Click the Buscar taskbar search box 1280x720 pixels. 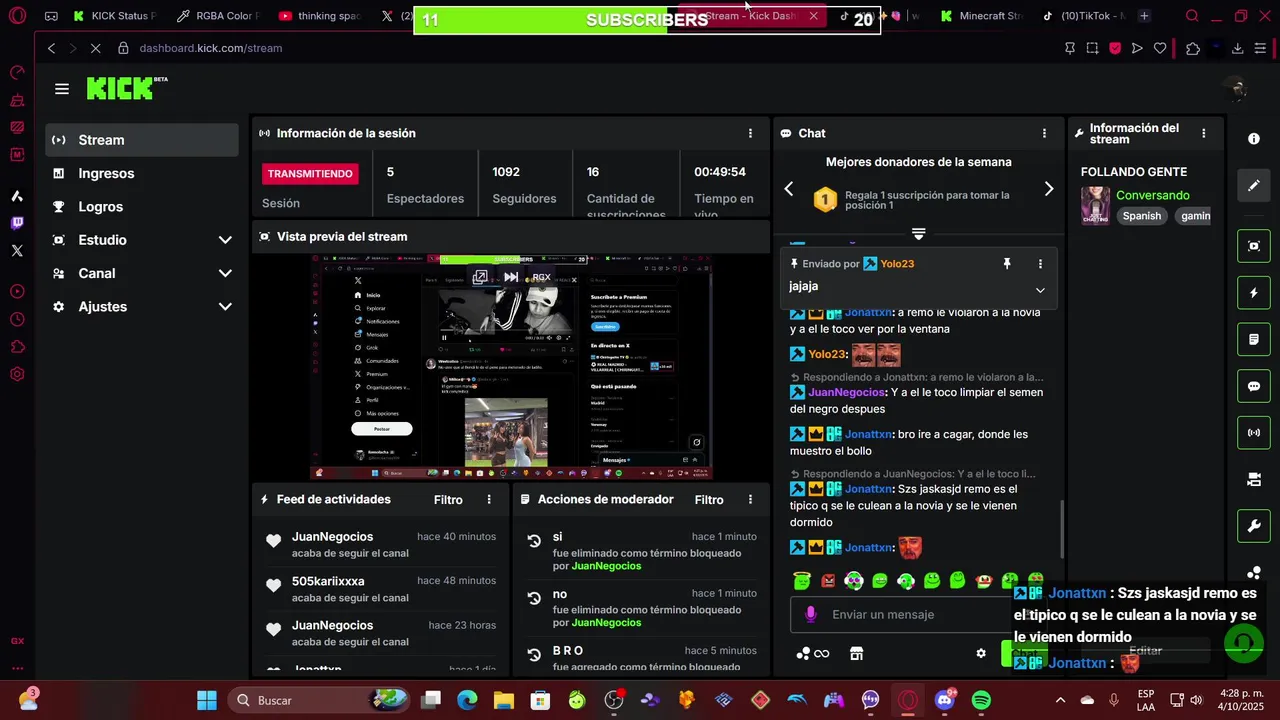[x=318, y=700]
